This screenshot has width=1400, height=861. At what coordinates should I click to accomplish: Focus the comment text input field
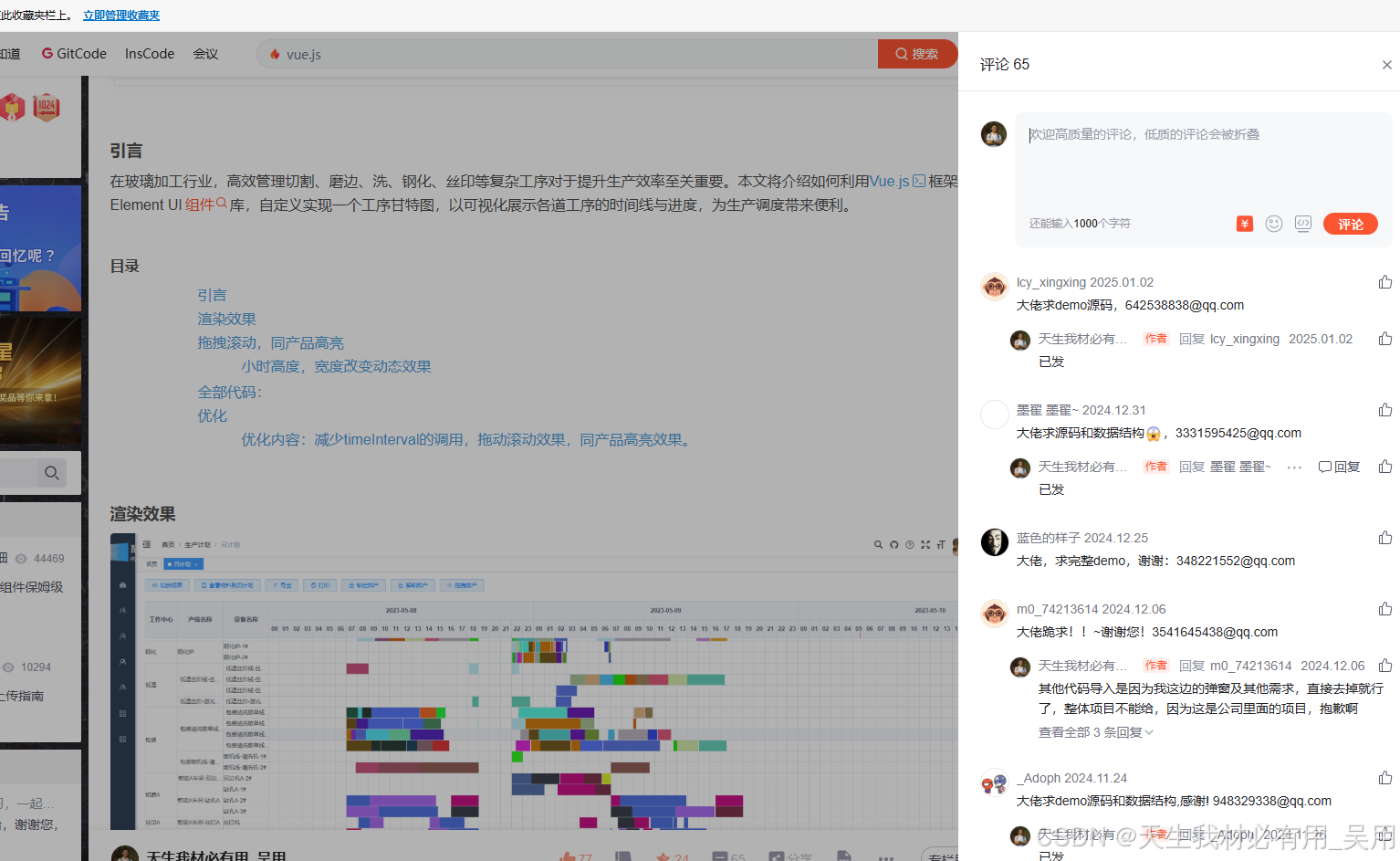1204,164
